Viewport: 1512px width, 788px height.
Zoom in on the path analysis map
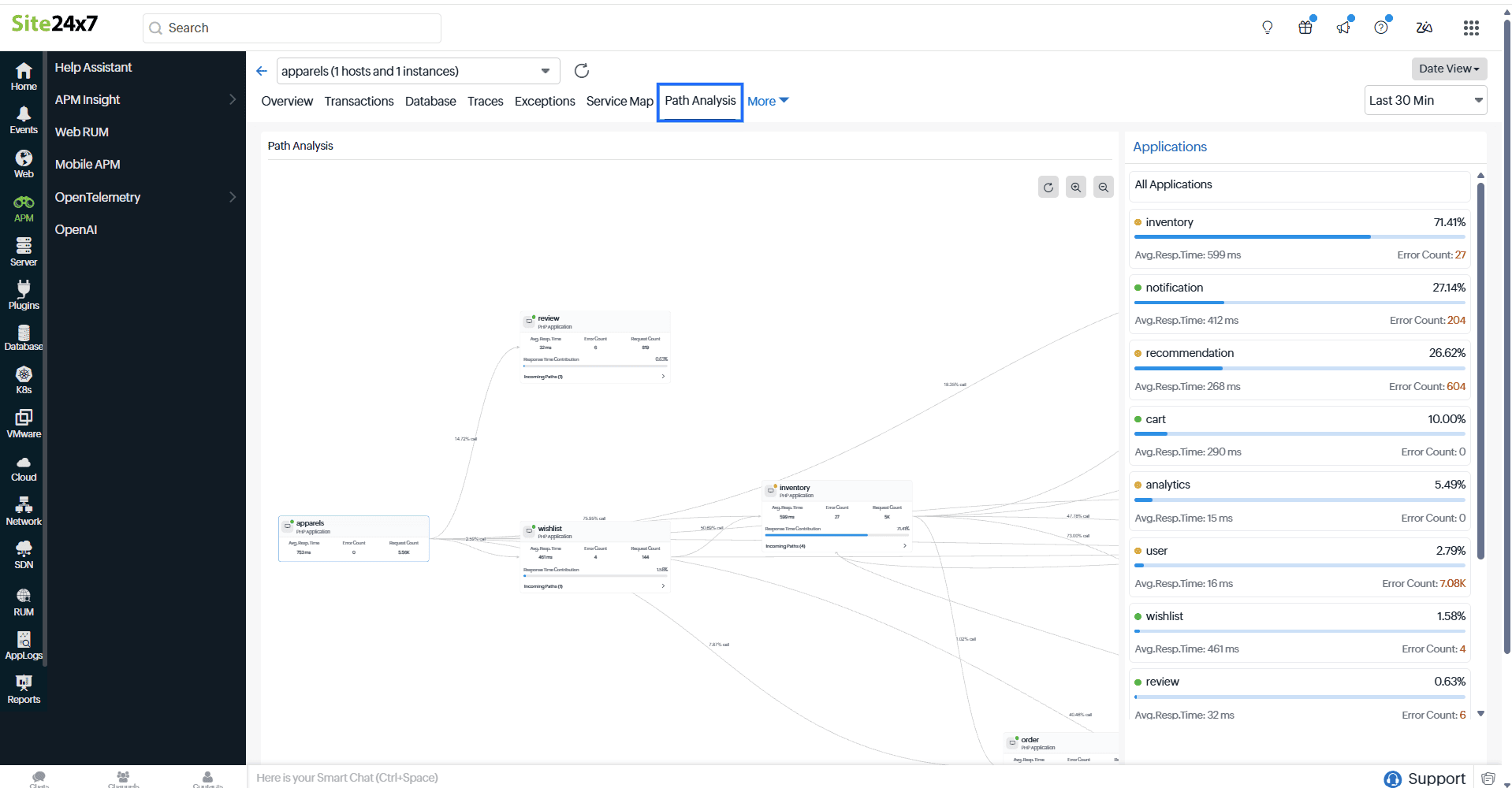coord(1076,187)
